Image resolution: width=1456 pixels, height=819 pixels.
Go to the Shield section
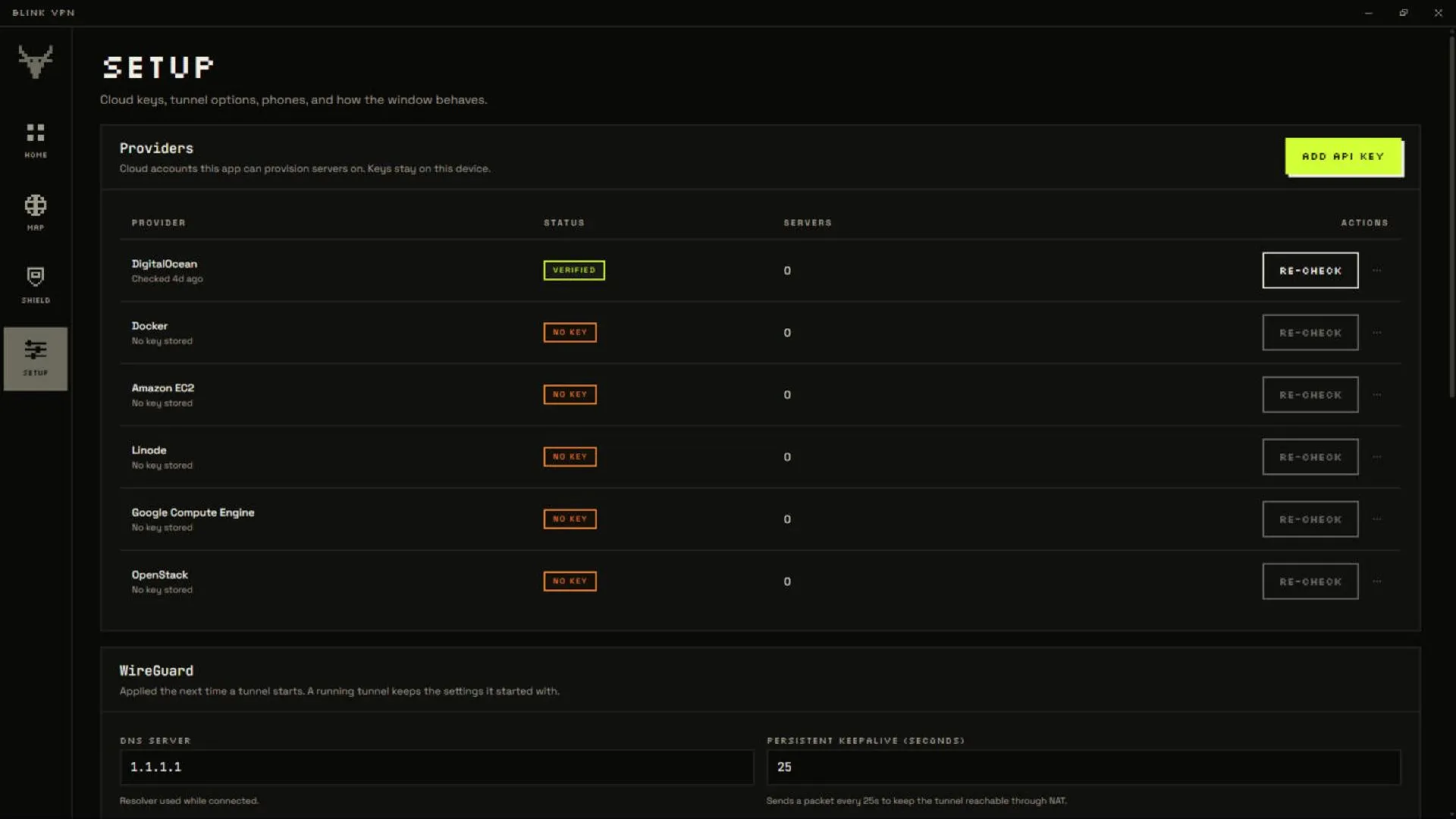click(36, 285)
